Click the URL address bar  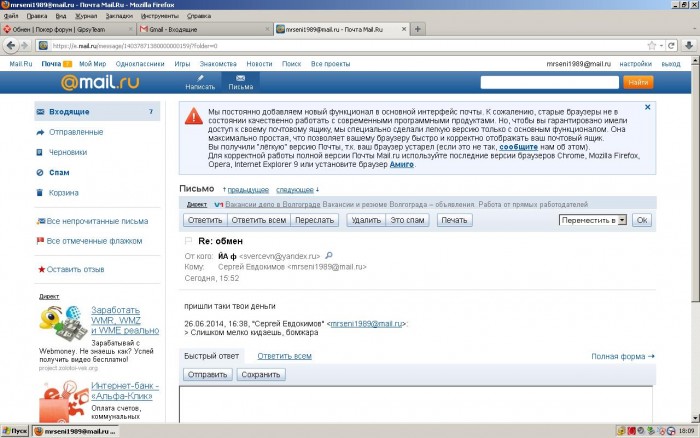[348, 46]
